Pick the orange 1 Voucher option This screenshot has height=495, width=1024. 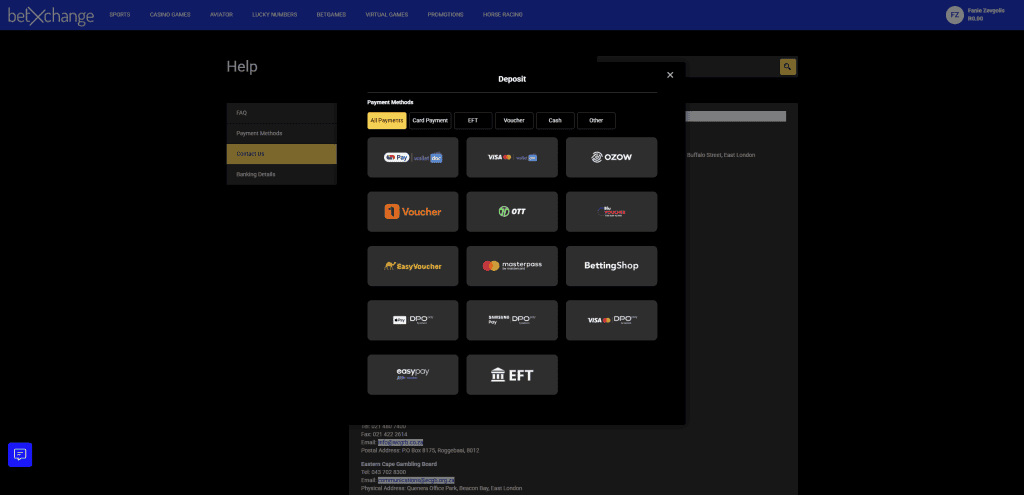click(413, 212)
